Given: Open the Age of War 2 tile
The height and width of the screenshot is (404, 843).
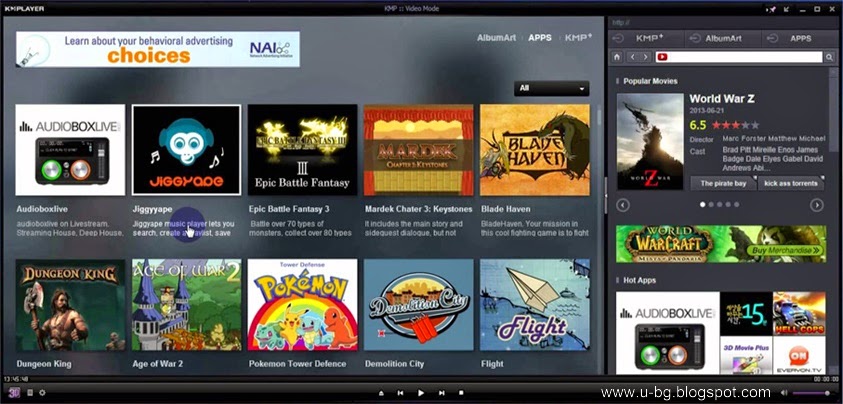Looking at the screenshot, I should (187, 304).
